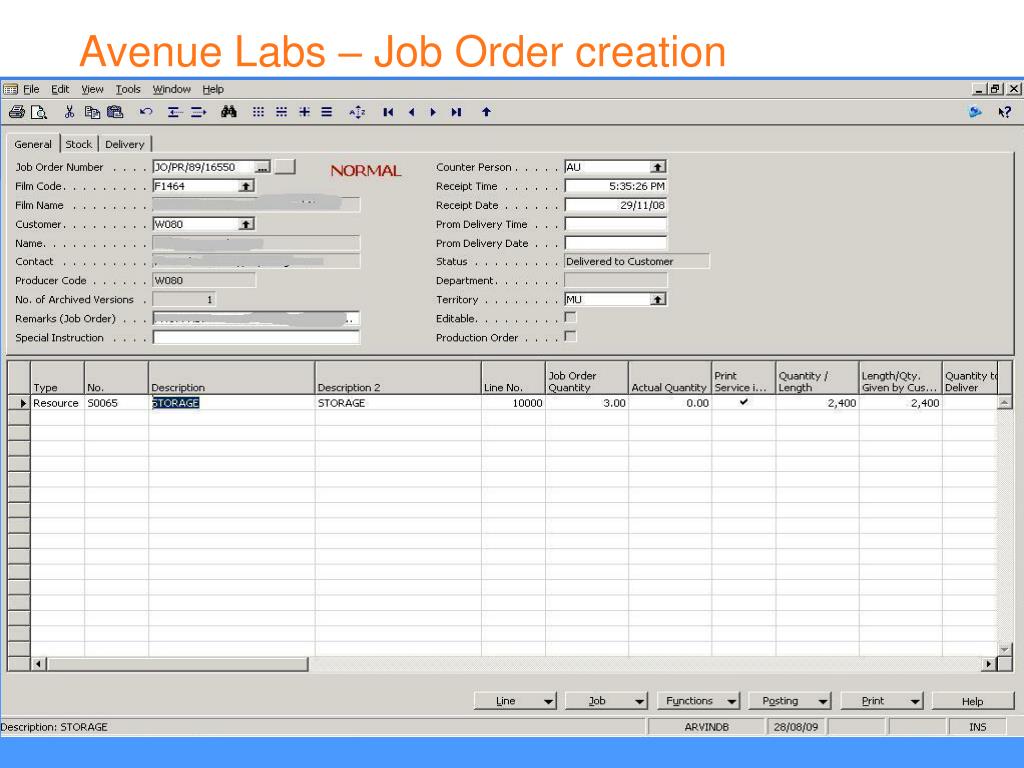This screenshot has height=768, width=1024.
Task: Open the Line menu button
Action: 515,701
